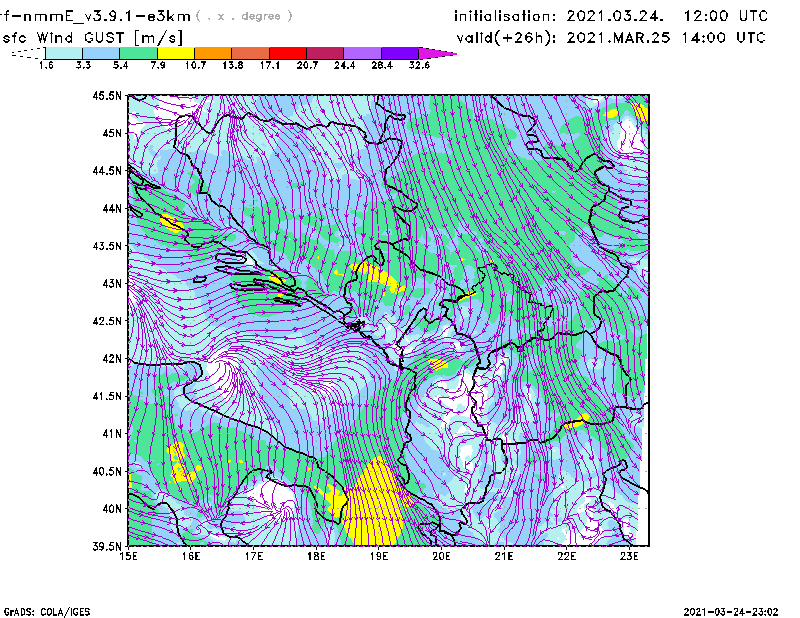The width and height of the screenshot is (800, 618).
Task: Select the light purple legend swatch
Action: pyautogui.click(x=362, y=53)
